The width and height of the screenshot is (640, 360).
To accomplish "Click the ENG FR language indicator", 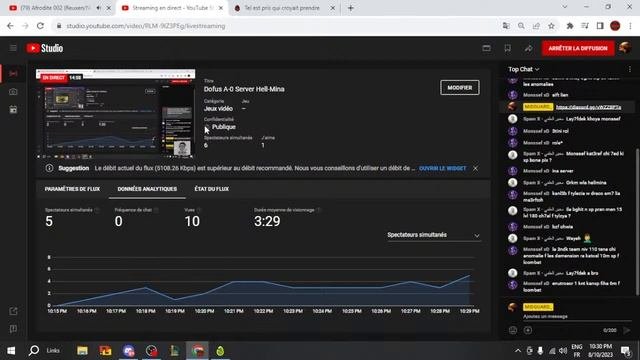I will click(577, 351).
